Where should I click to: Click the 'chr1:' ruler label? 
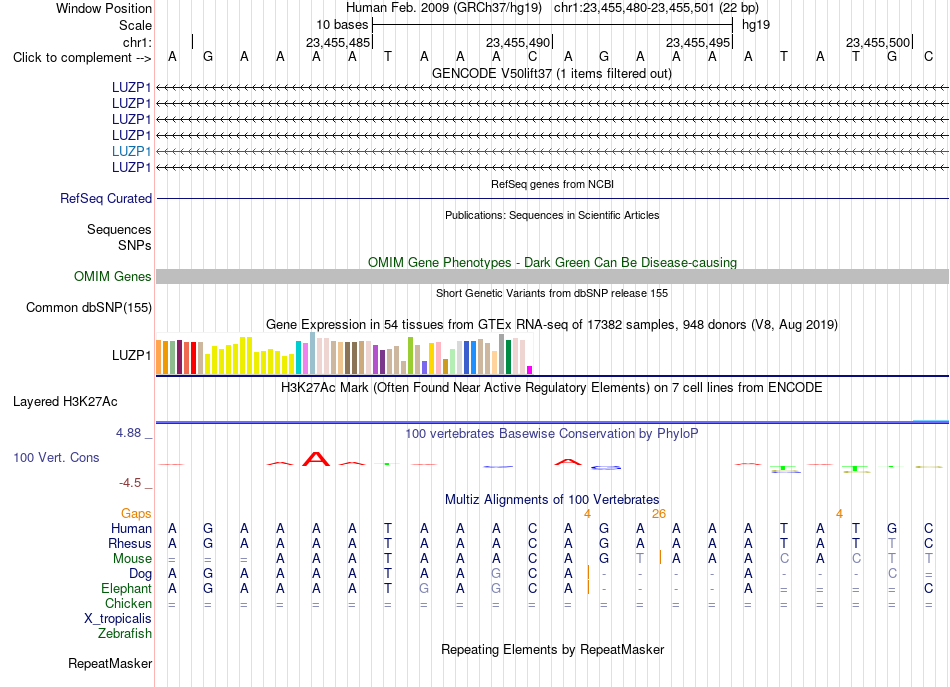(137, 42)
